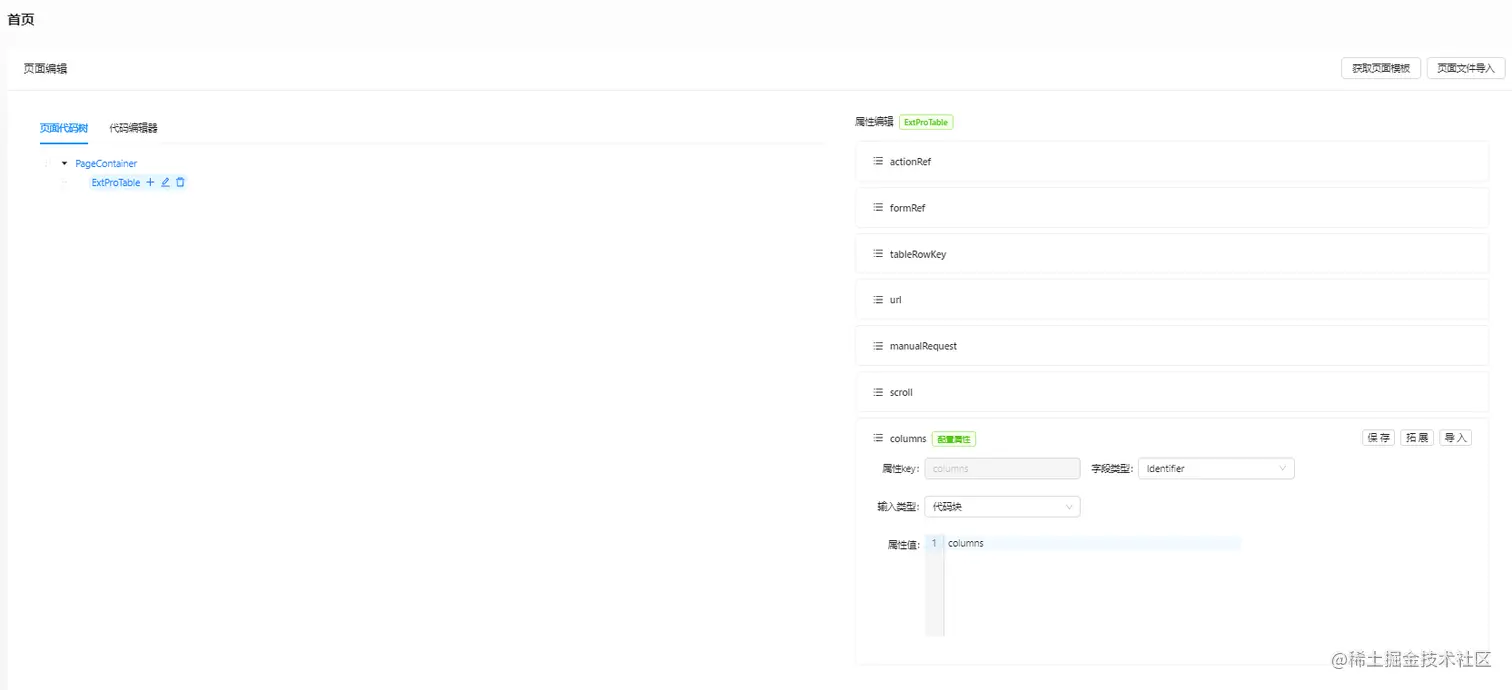This screenshot has width=1512, height=690.
Task: Collapse the PageContainer tree node arrow
Action: (x=64, y=163)
